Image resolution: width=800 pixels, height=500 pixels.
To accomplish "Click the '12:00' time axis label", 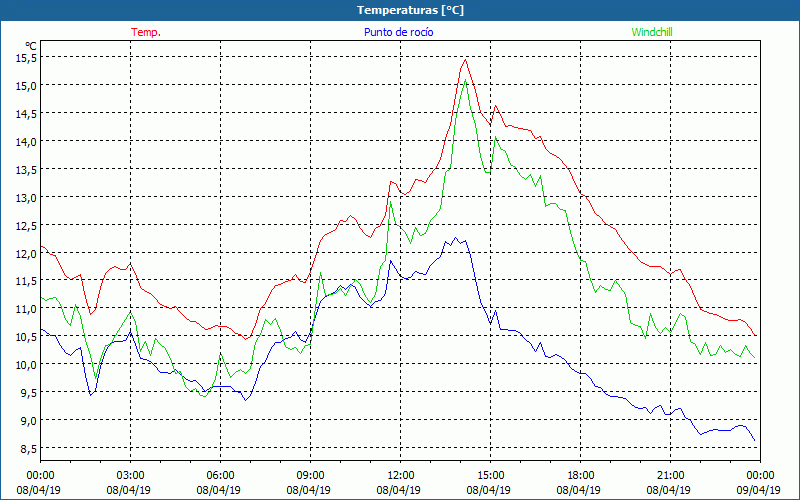I will [401, 476].
